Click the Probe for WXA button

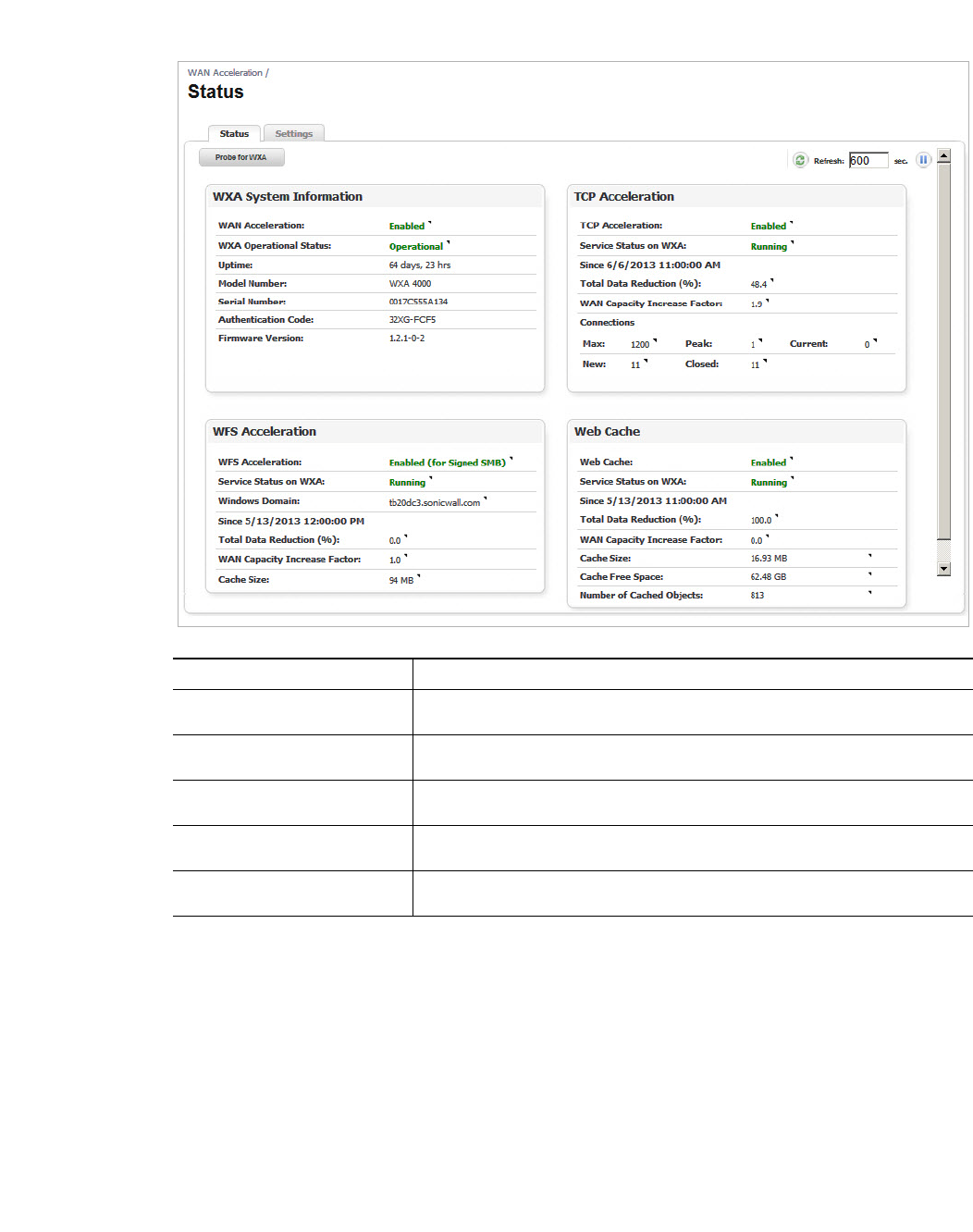pyautogui.click(x=241, y=157)
